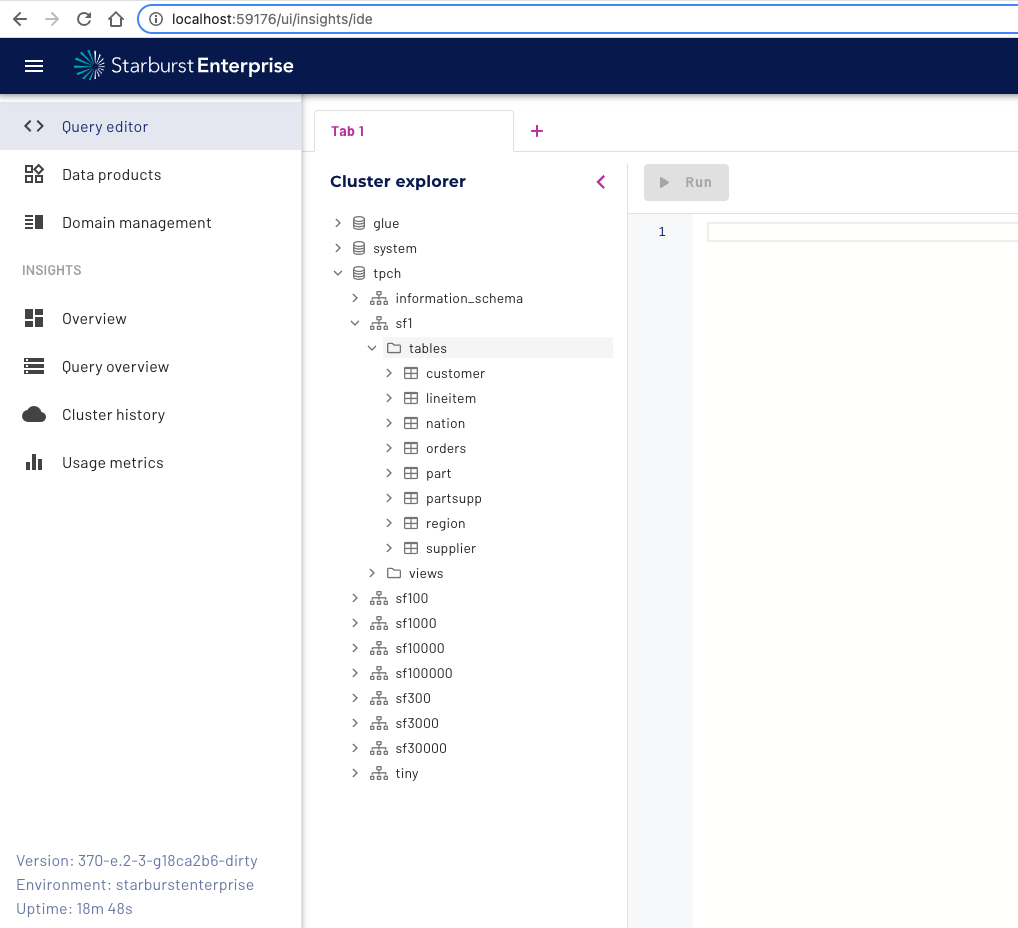Open the hamburger navigation menu
This screenshot has height=928, width=1018.
tap(34, 66)
